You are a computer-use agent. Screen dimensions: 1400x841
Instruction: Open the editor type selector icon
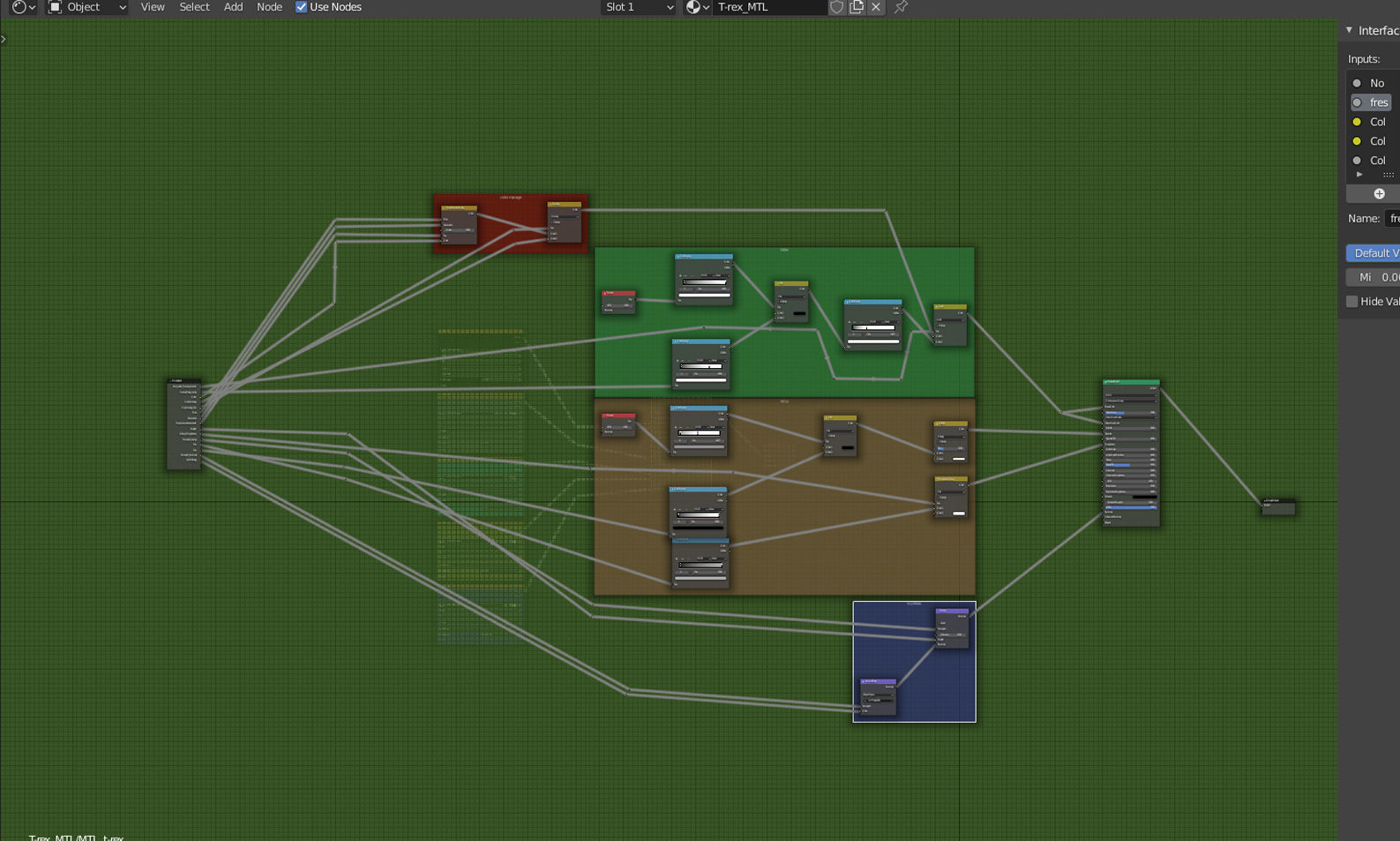(24, 7)
